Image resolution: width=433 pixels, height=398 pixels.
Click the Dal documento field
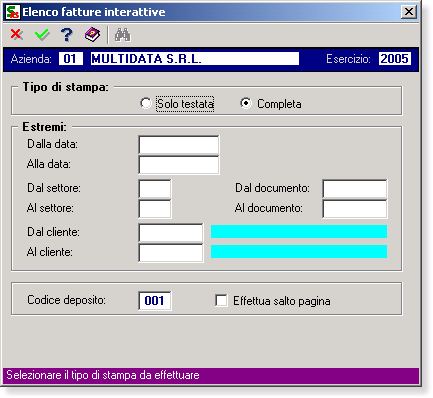pos(355,189)
